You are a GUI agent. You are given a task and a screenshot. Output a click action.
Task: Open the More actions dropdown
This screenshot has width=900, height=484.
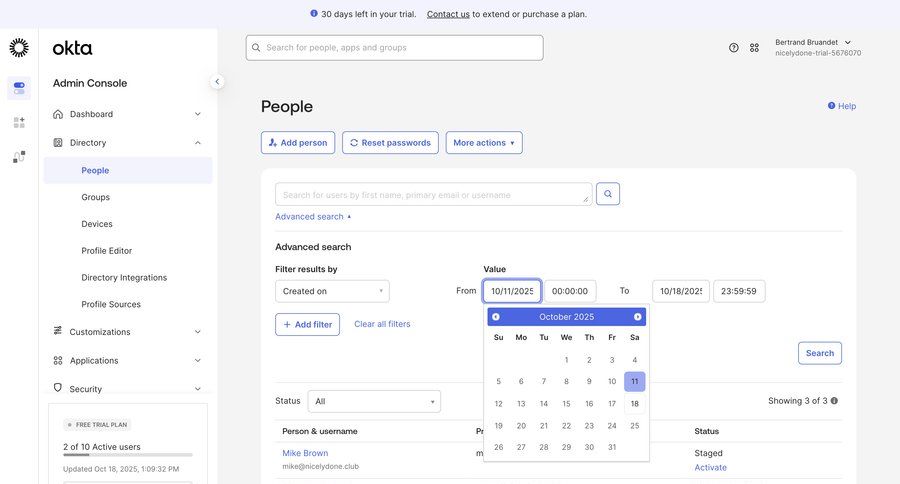484,142
